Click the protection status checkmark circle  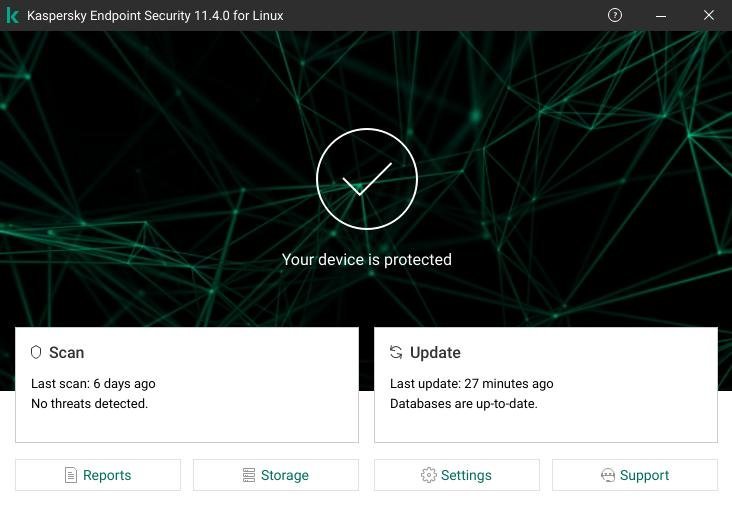366,179
